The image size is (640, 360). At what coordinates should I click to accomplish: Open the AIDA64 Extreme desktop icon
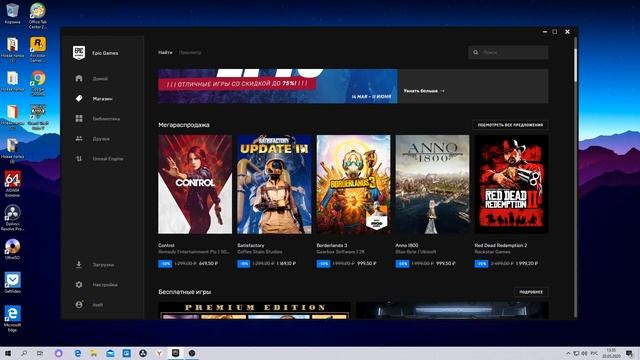[x=12, y=184]
